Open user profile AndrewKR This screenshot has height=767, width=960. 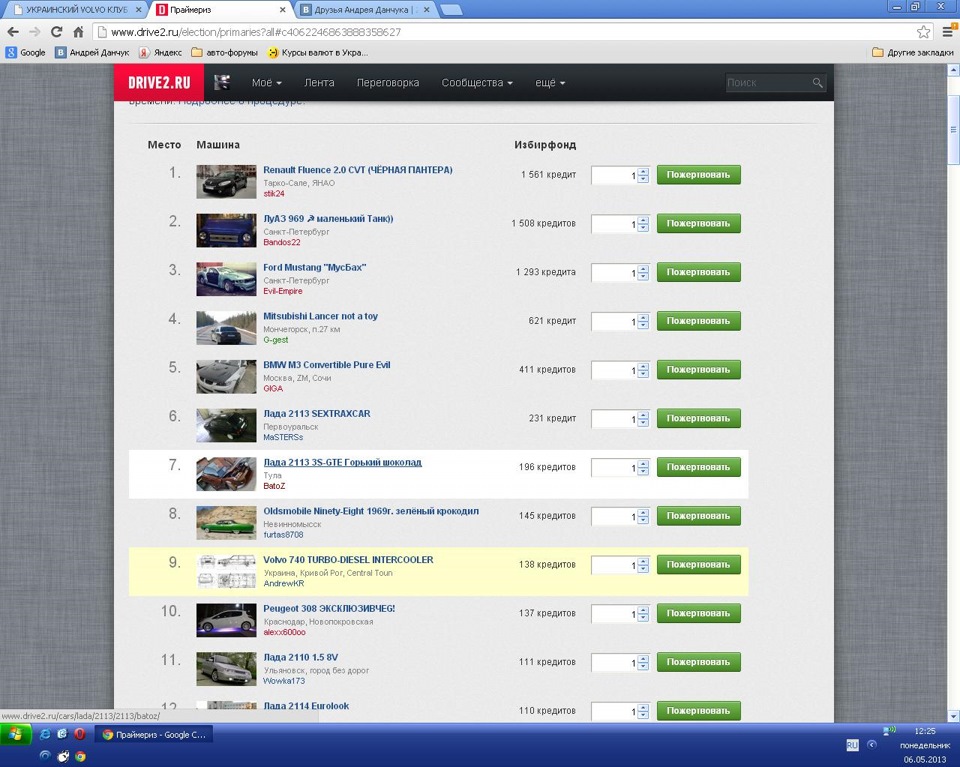click(x=283, y=583)
